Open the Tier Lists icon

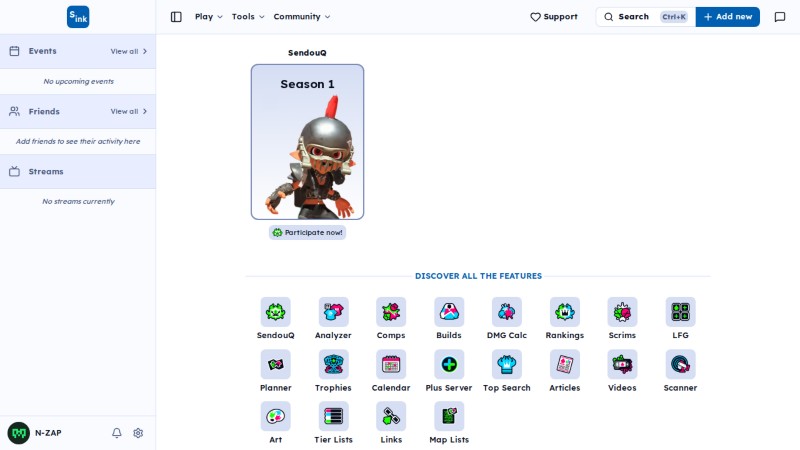pos(333,416)
